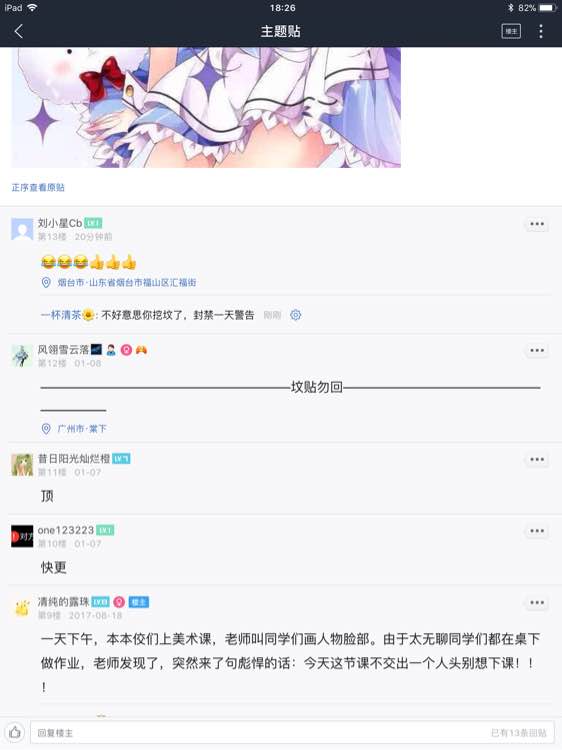View the anime illustration image

point(206,107)
